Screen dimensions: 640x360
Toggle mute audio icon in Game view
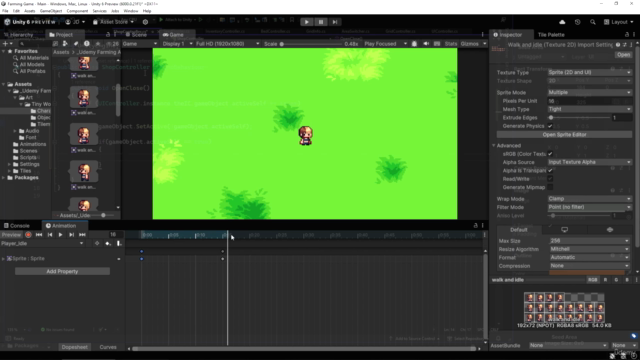pos(426,44)
